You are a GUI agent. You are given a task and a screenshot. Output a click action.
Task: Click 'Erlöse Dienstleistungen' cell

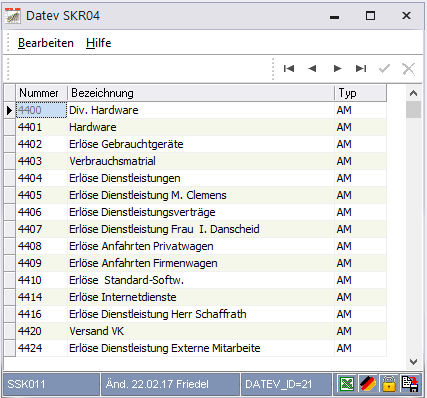point(201,178)
